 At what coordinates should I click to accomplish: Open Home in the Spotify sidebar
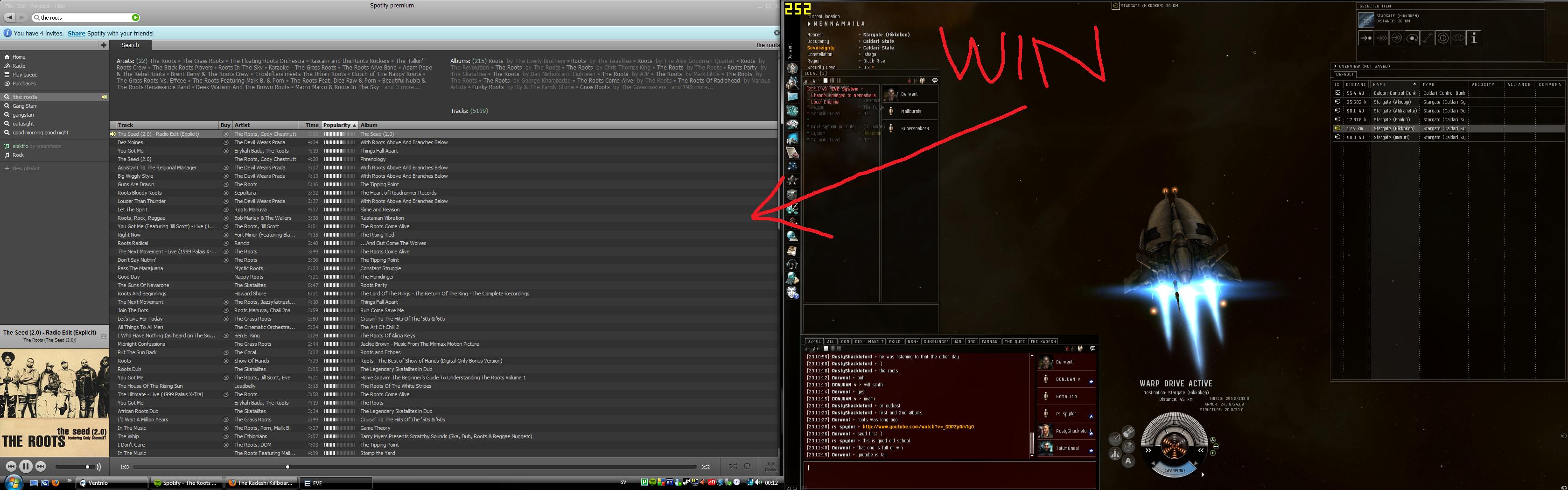click(x=19, y=57)
